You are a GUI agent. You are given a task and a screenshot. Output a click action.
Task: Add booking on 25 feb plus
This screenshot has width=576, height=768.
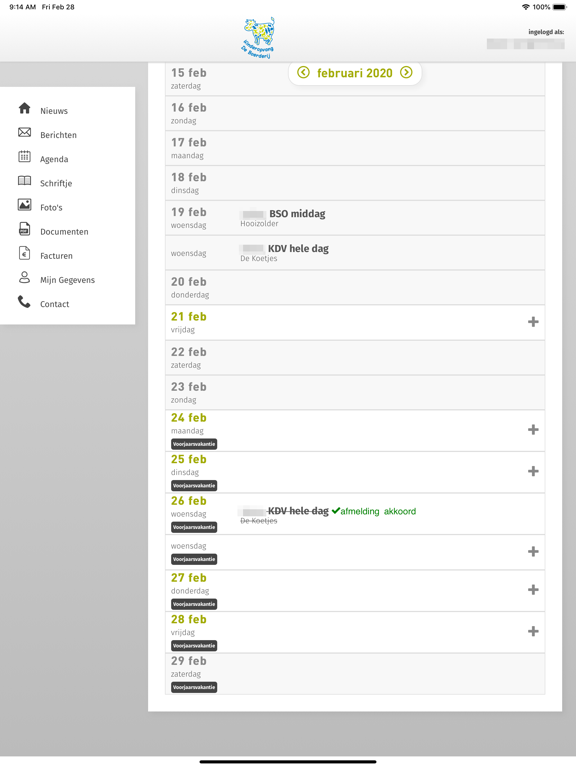pos(533,471)
